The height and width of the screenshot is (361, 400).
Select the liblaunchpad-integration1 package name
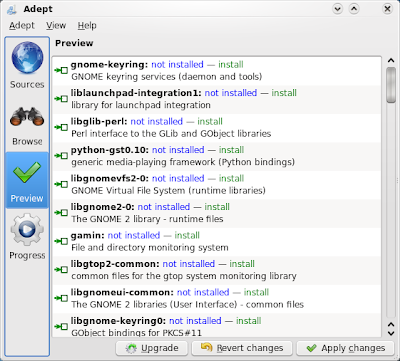coord(136,93)
